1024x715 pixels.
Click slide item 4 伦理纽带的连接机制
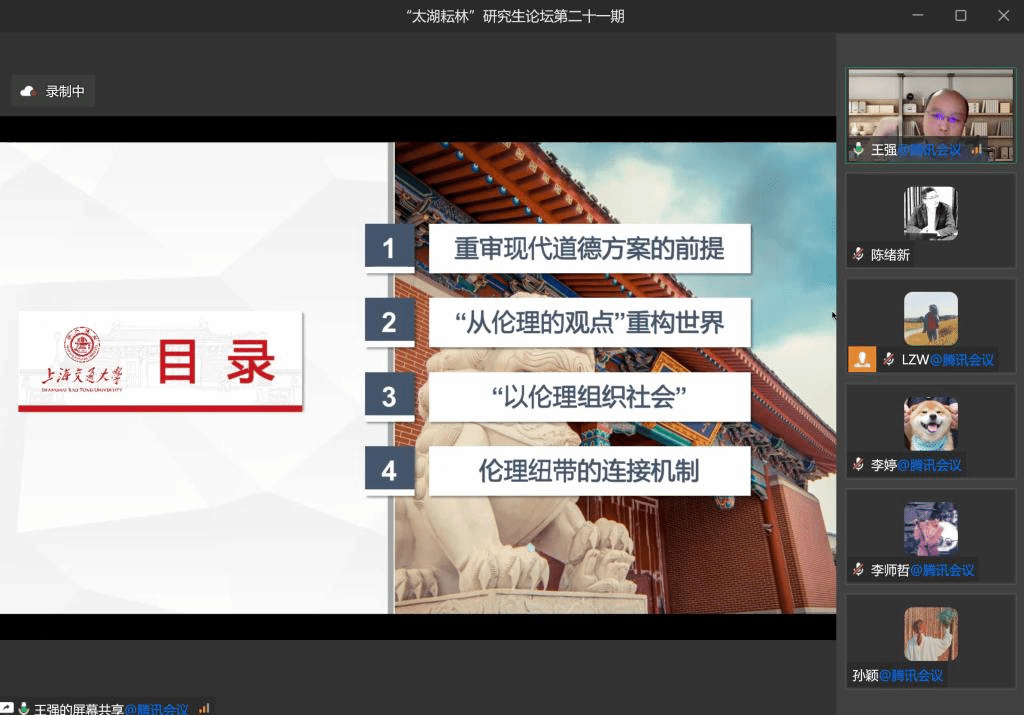pyautogui.click(x=589, y=471)
